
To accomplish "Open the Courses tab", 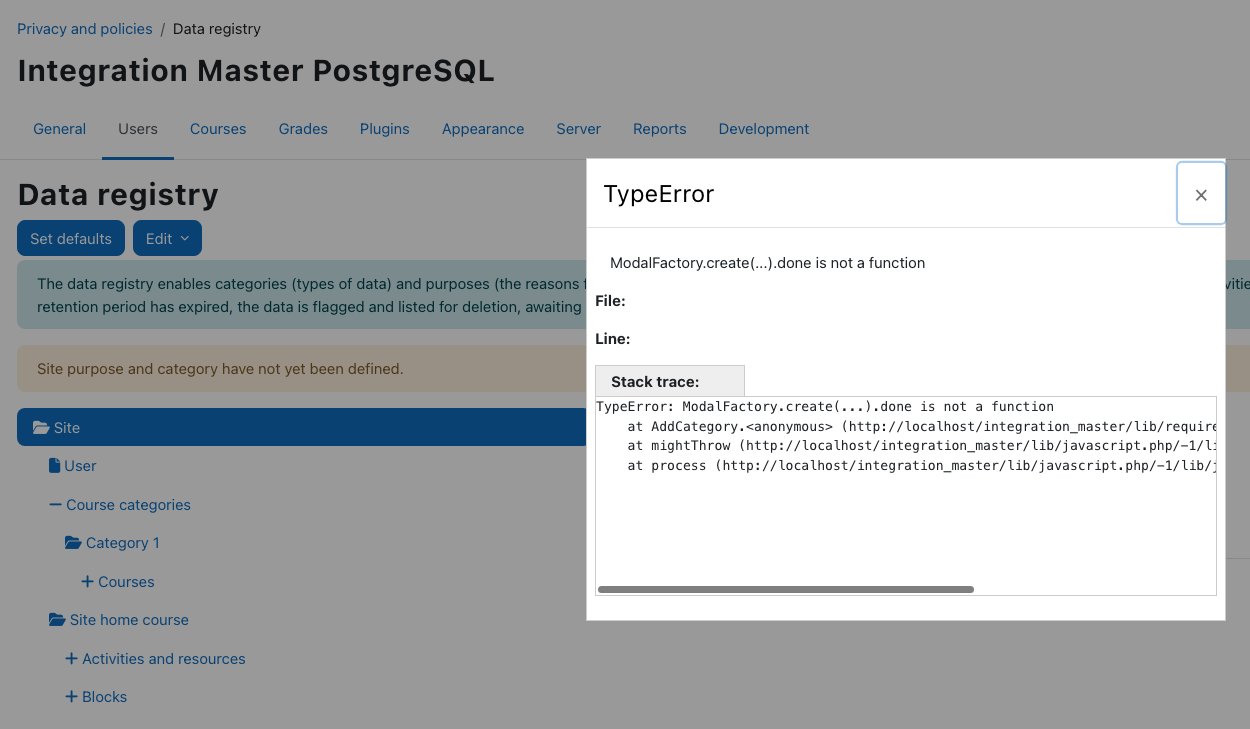I will 218,129.
